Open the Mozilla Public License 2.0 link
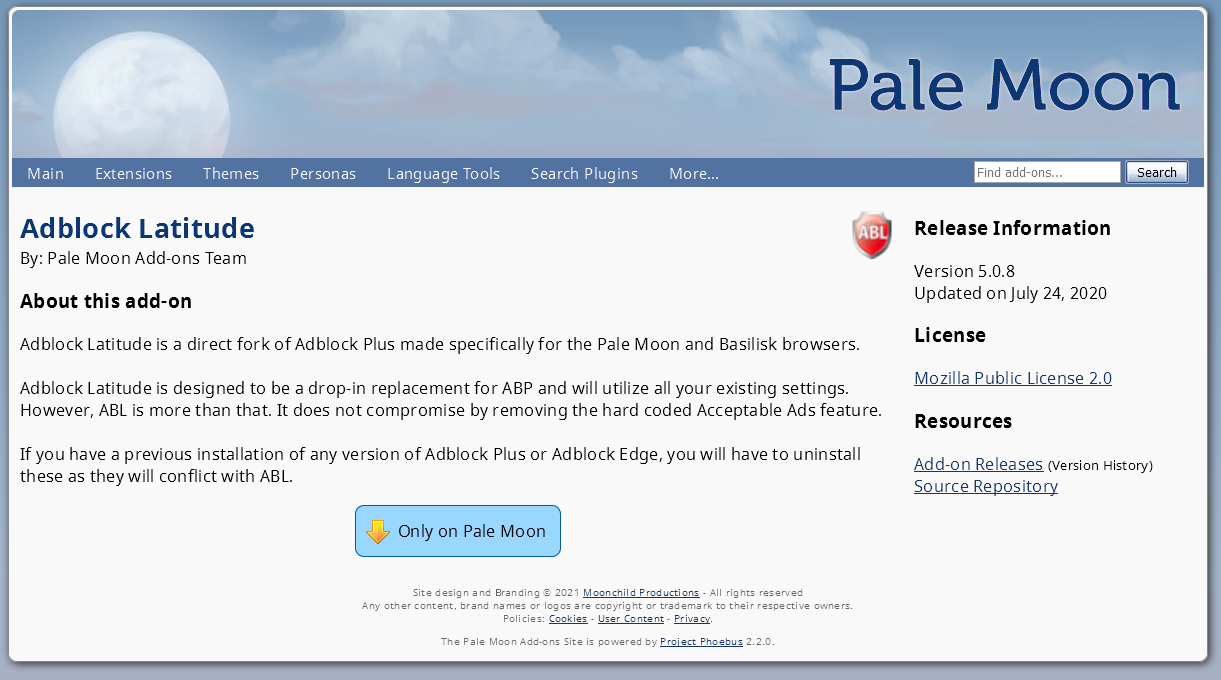Image resolution: width=1221 pixels, height=680 pixels. [x=1013, y=378]
